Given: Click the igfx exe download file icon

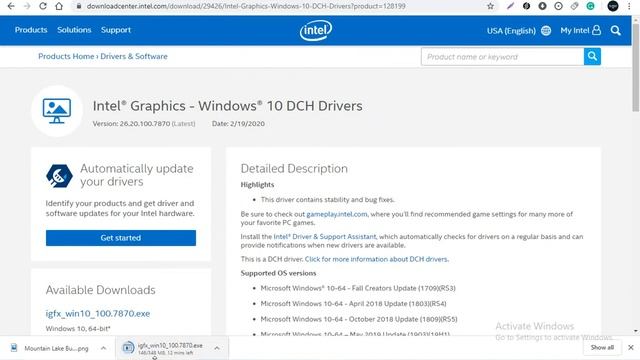Looking at the screenshot, I should 128,348.
